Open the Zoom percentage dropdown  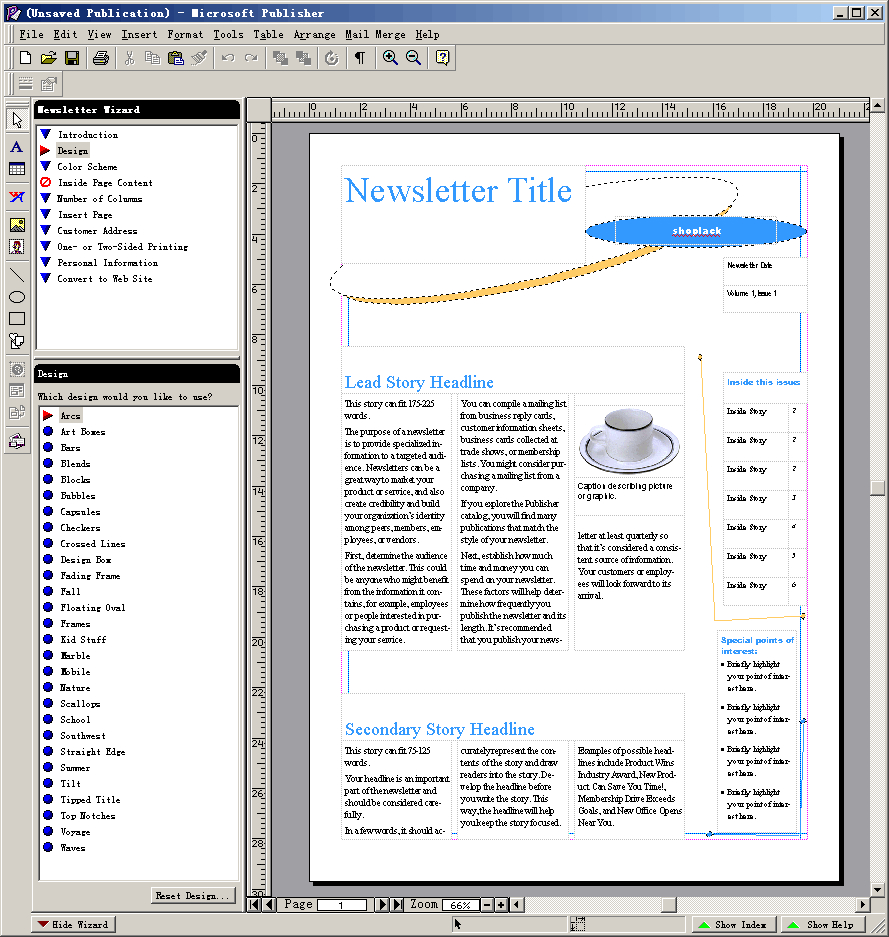coord(460,904)
